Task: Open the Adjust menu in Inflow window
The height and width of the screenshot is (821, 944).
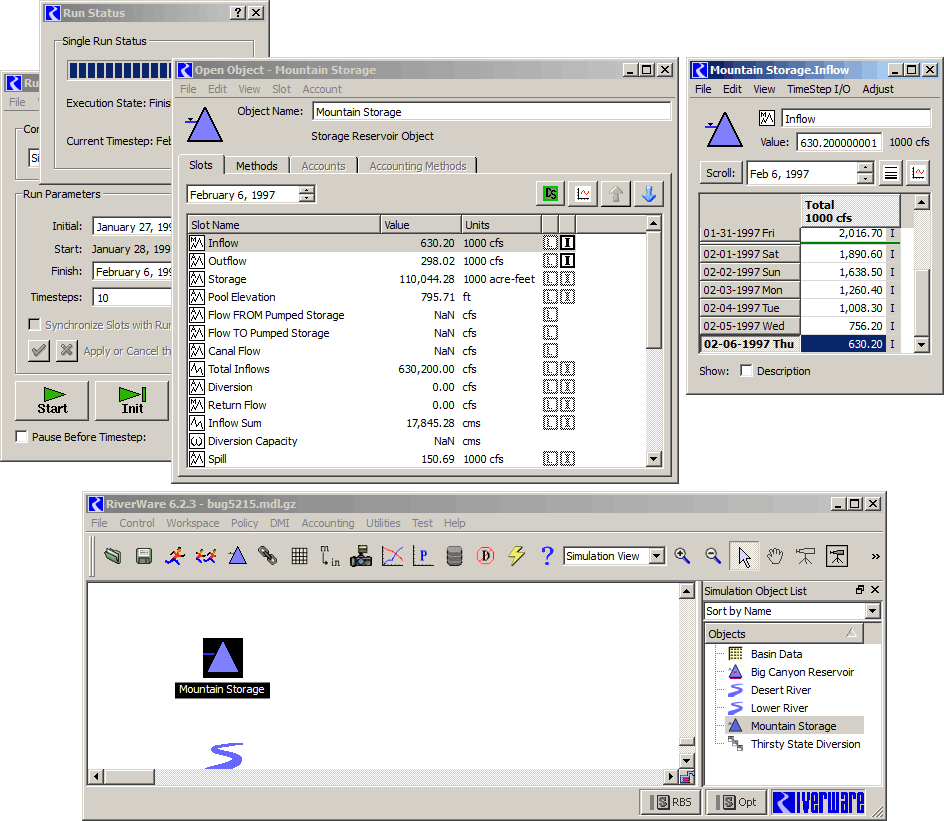Action: pos(878,89)
